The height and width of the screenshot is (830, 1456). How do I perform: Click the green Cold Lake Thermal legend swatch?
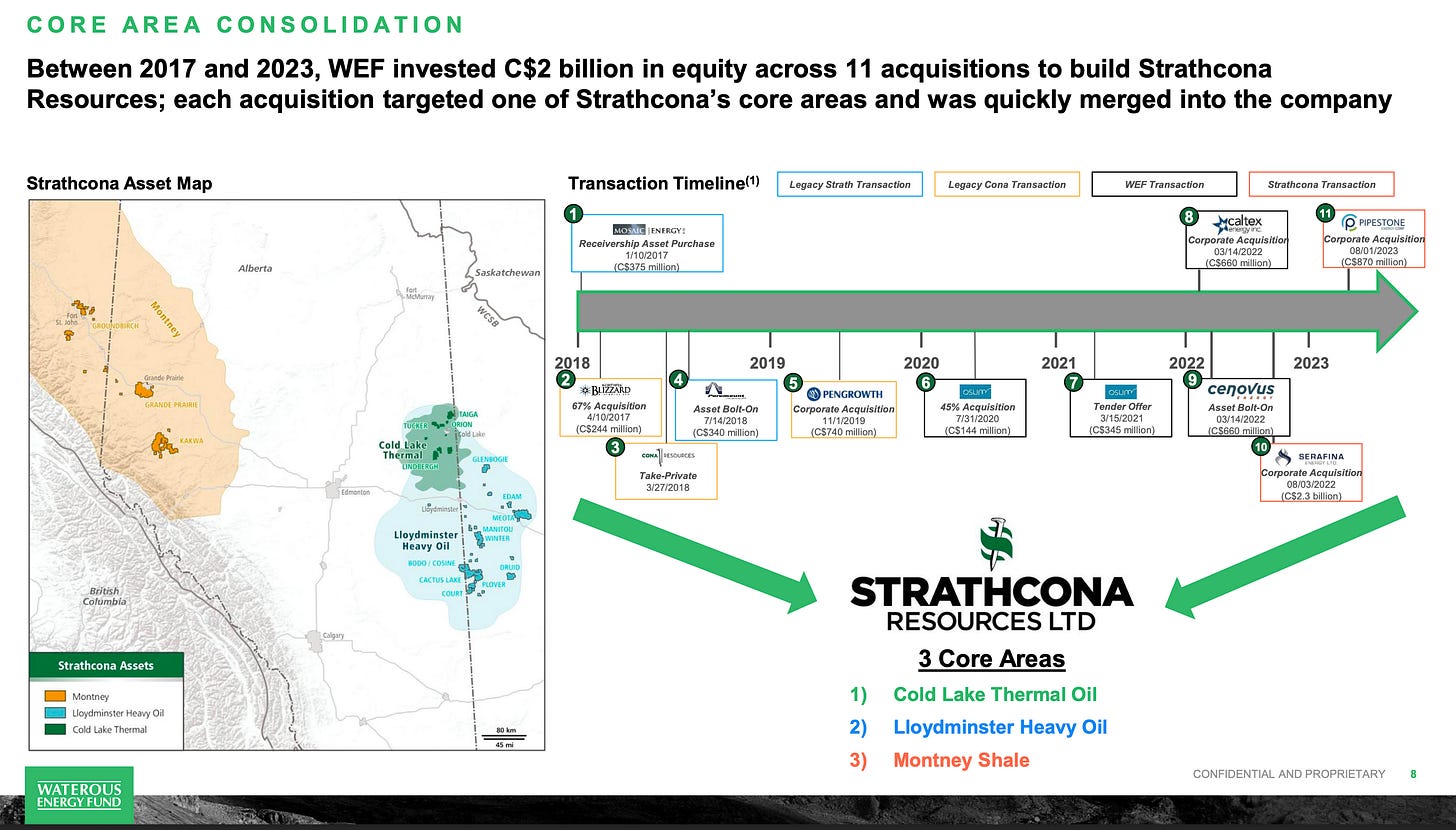tap(55, 730)
